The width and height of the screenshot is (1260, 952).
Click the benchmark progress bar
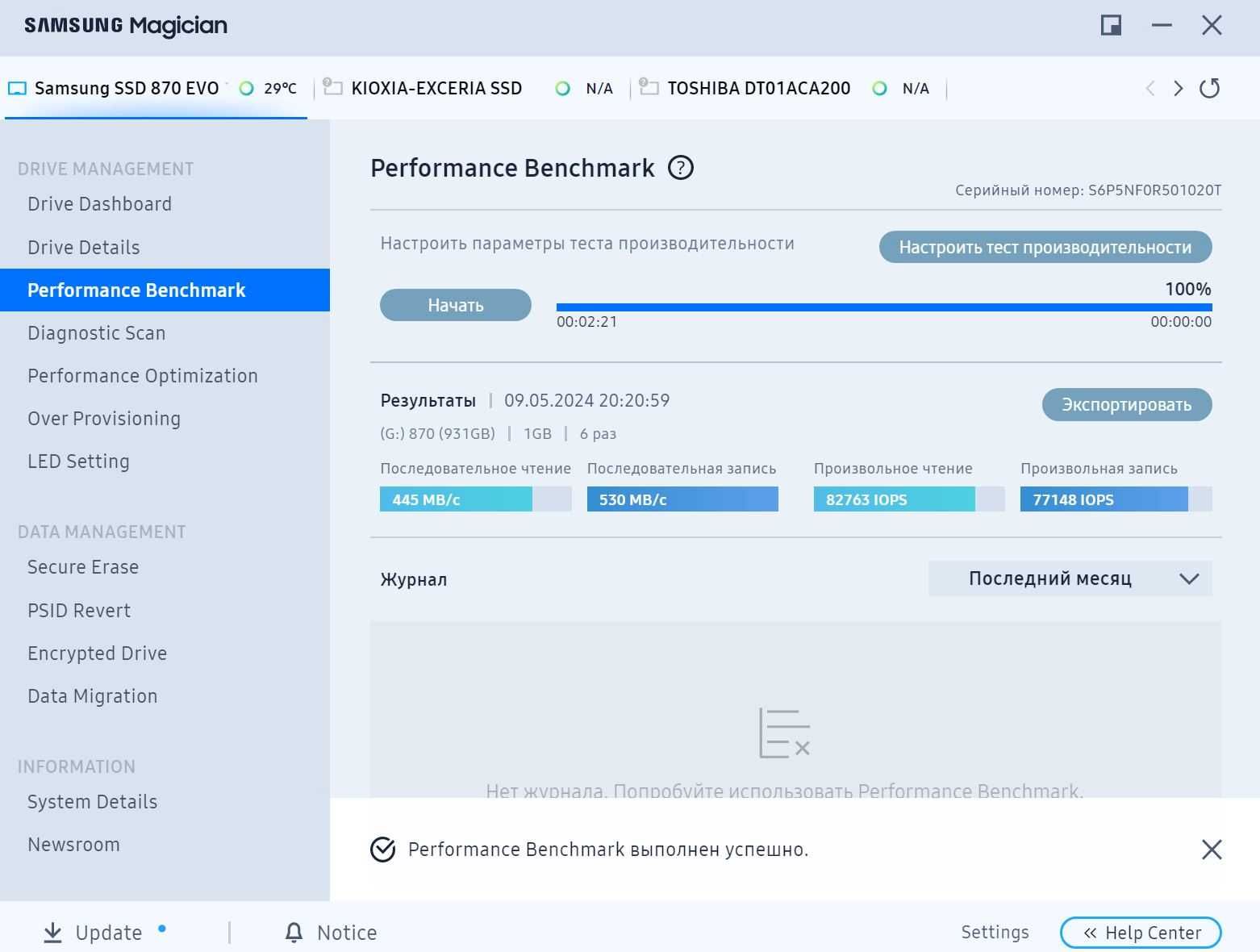click(x=884, y=307)
